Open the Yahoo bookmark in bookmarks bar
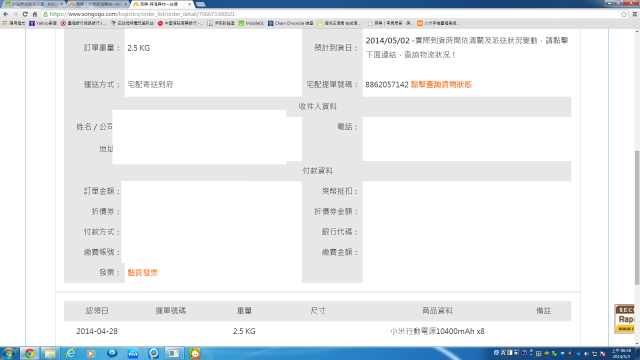Image resolution: width=640 pixels, height=360 pixels. click(x=43, y=23)
